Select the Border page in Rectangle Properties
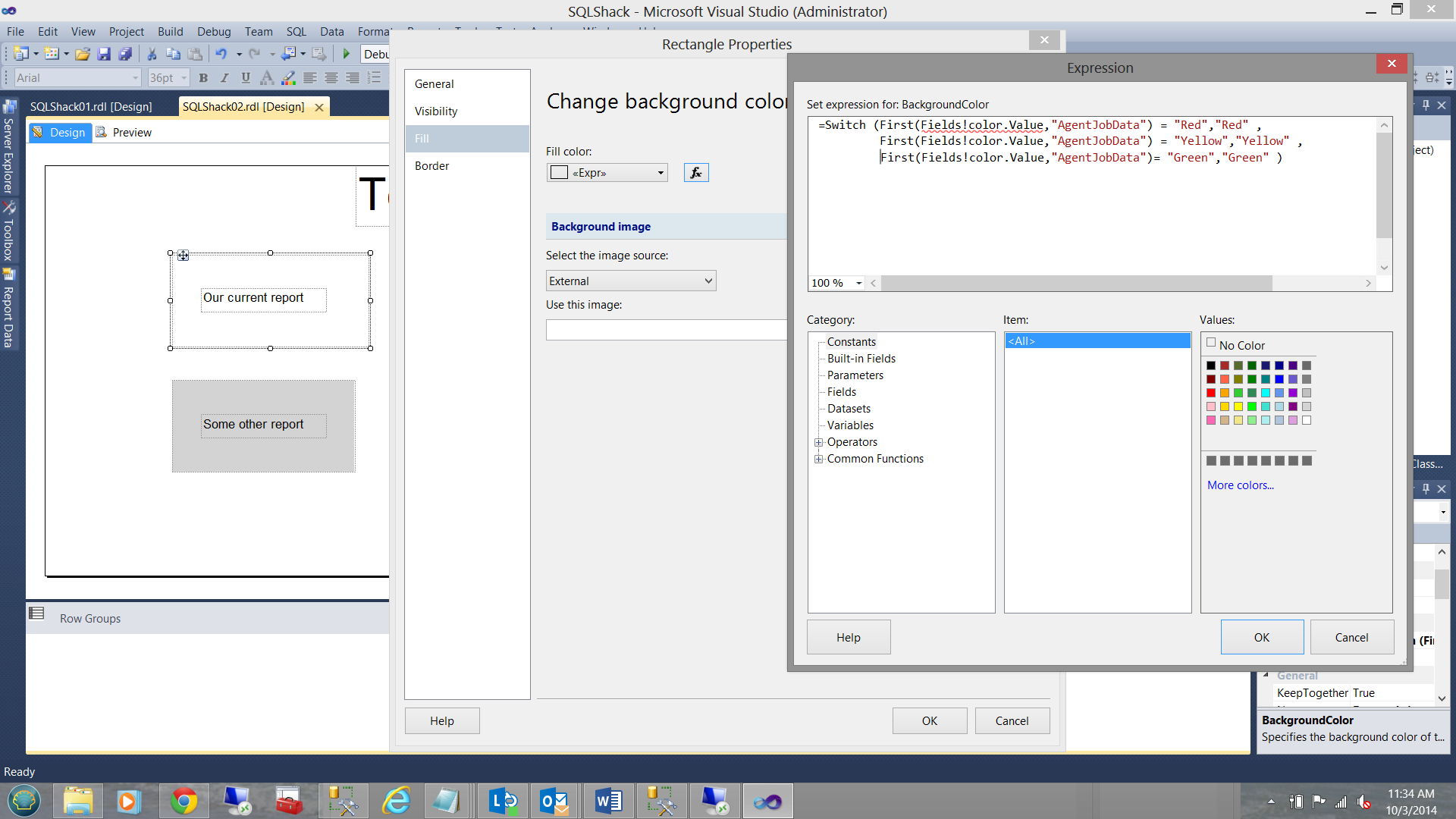This screenshot has width=1456, height=819. tap(432, 166)
